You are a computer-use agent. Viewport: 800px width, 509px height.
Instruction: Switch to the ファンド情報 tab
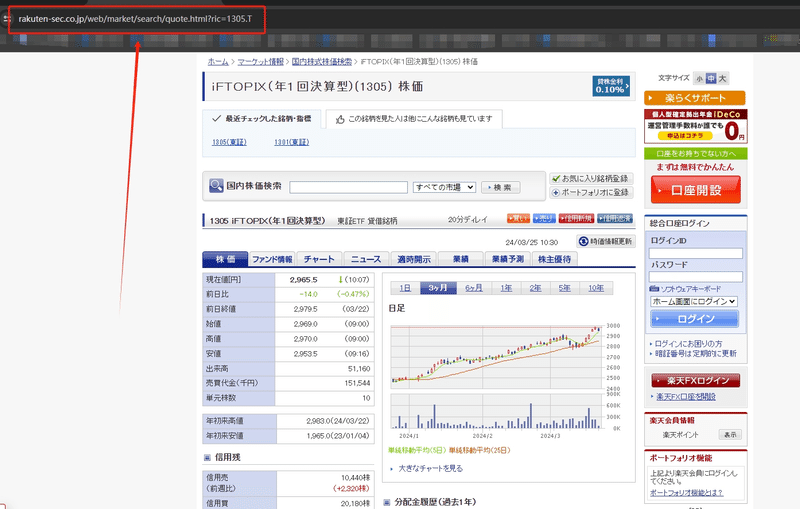(x=272, y=259)
